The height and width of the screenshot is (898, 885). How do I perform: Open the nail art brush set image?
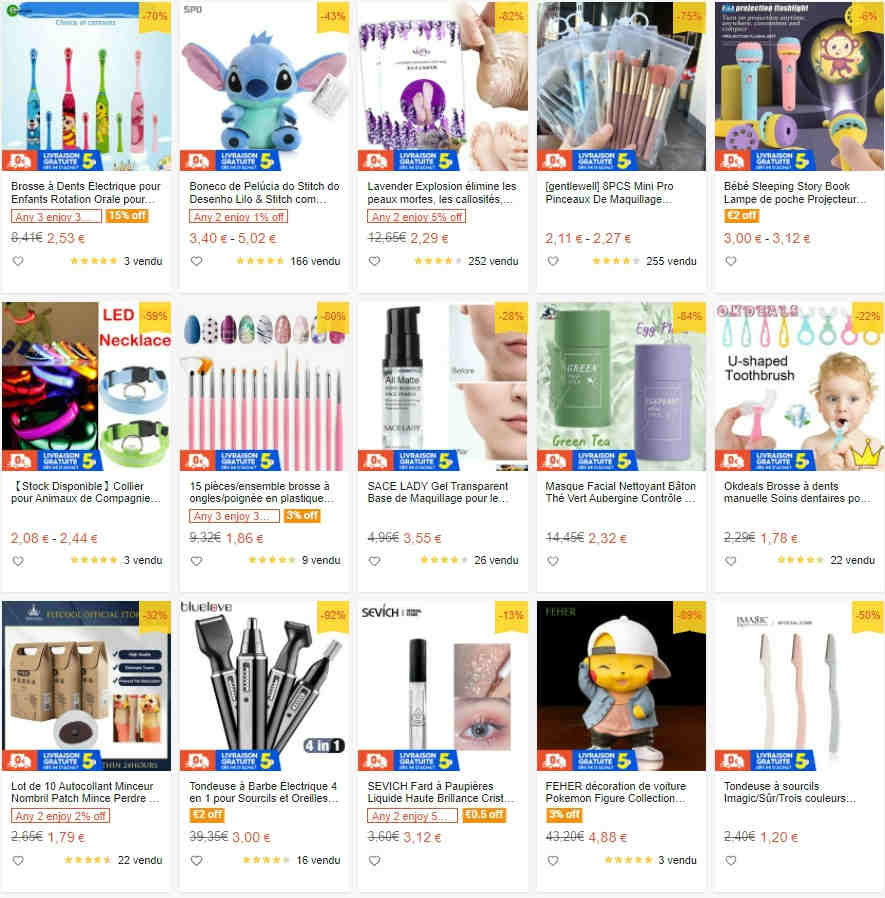click(264, 386)
